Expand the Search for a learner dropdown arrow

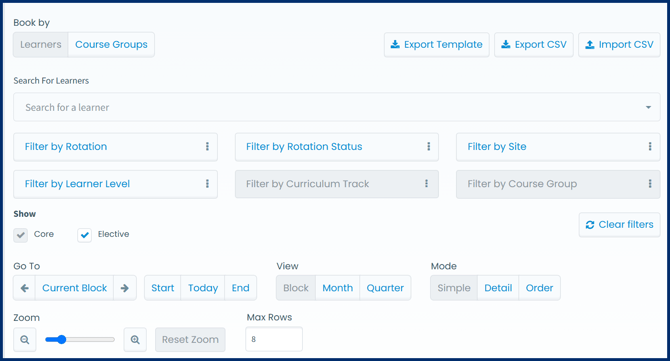(x=648, y=107)
